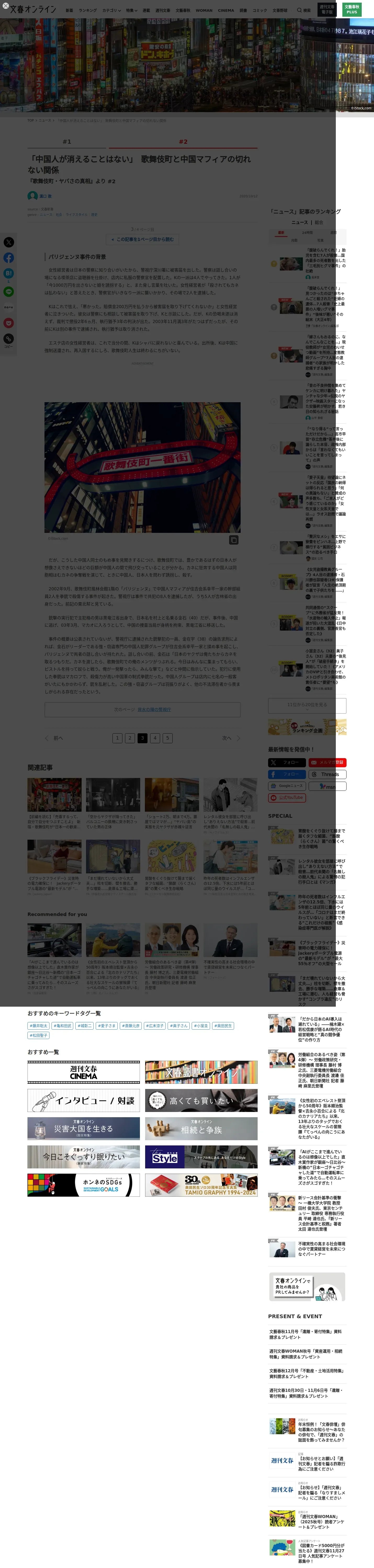
Task: Go to page 5 in pagination
Action: click(167, 738)
